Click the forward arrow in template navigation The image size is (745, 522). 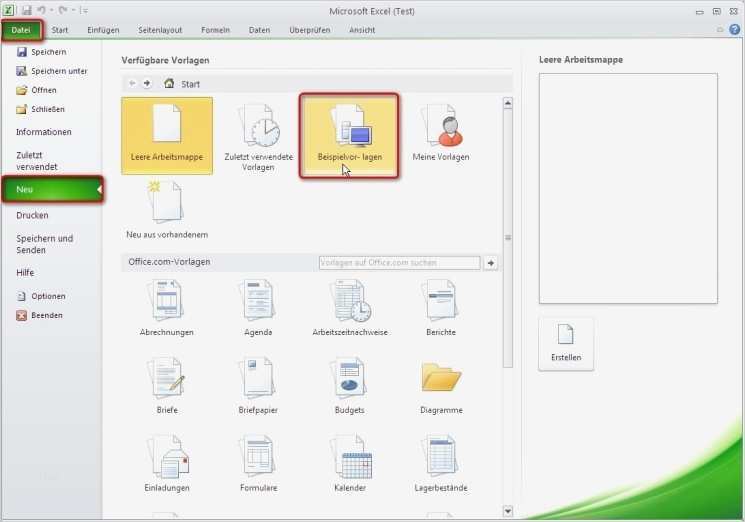[147, 83]
